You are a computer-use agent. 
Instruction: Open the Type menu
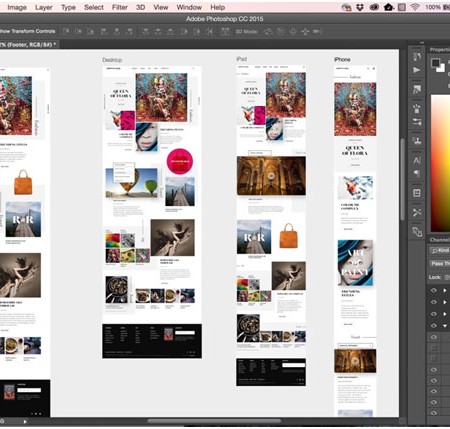(68, 7)
